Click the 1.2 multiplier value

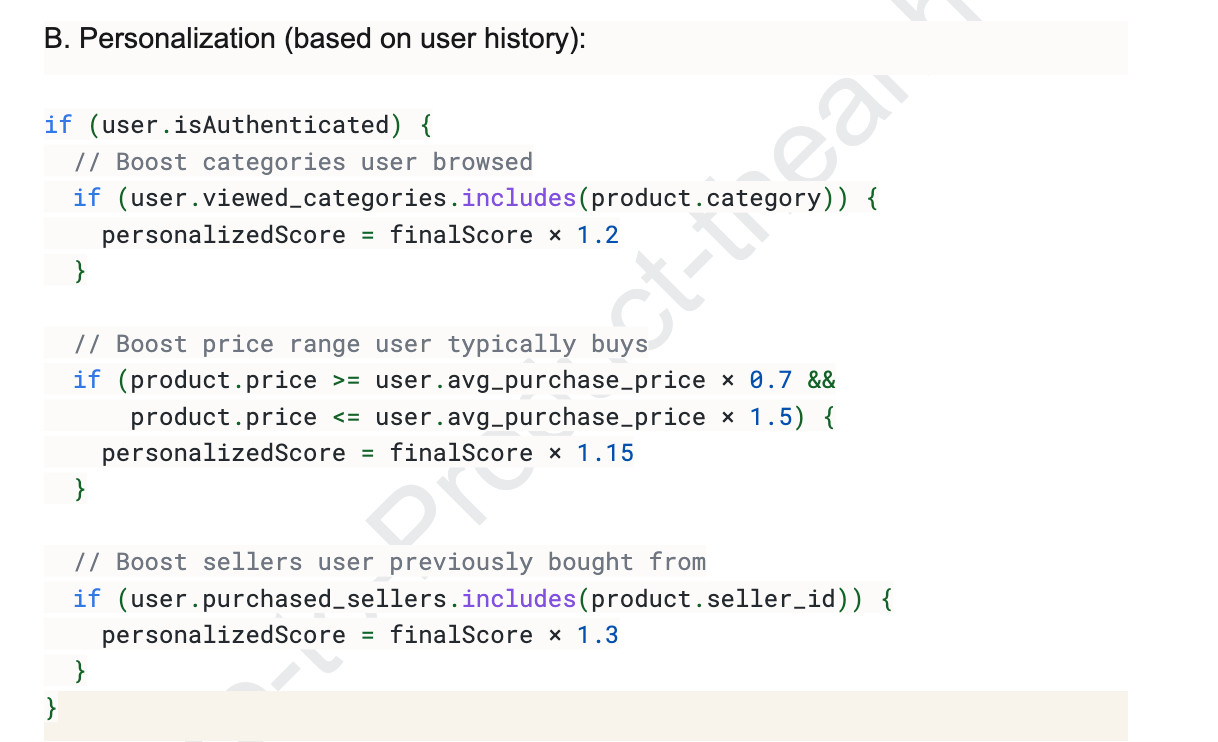598,235
